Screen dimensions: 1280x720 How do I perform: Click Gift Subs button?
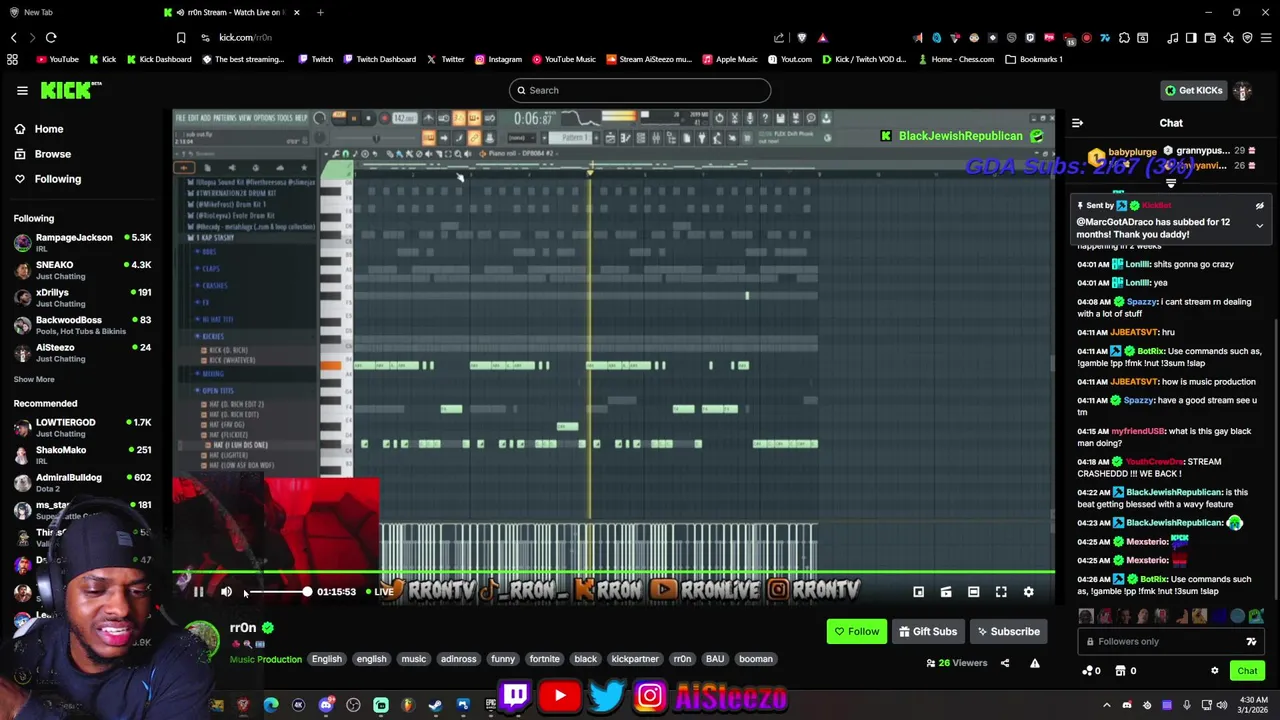927,631
